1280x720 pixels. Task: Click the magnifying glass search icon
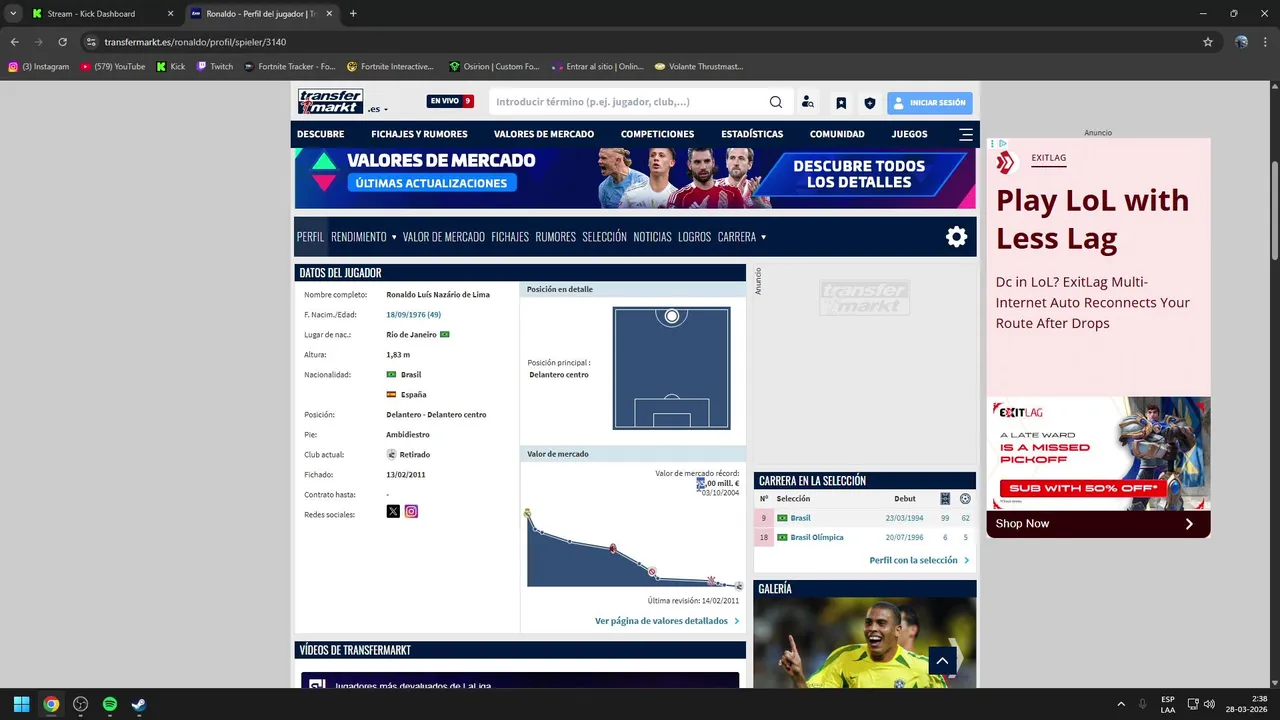tap(776, 102)
